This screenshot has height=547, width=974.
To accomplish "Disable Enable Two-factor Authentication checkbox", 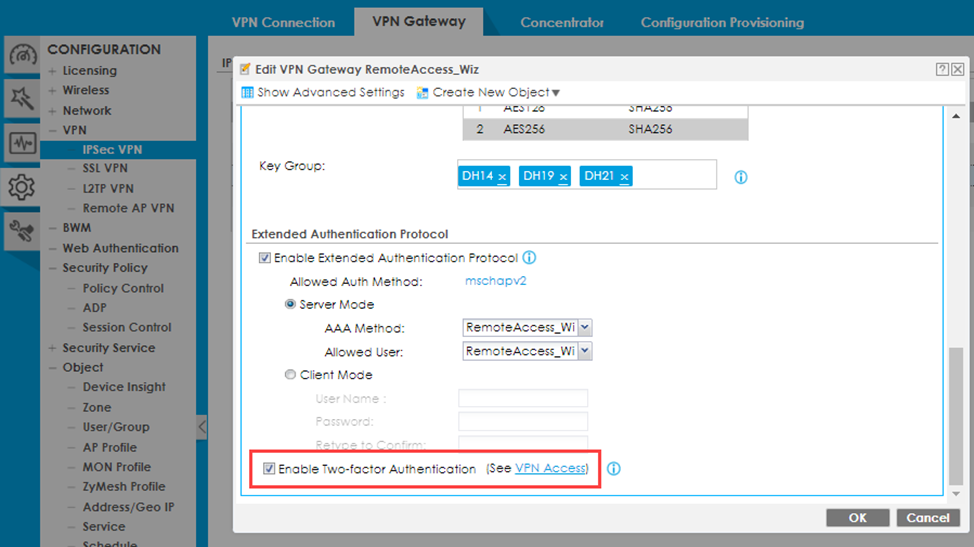I will pos(269,469).
